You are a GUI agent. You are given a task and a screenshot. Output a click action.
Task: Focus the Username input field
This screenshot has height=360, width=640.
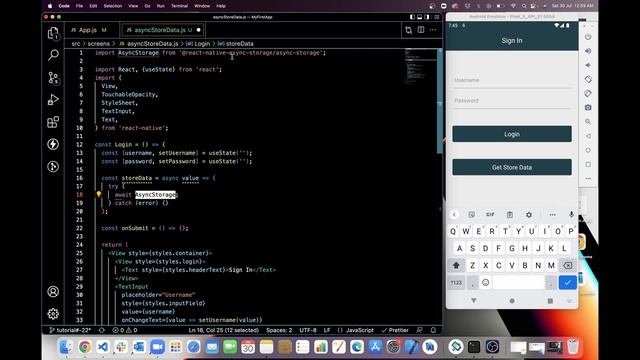tap(512, 80)
